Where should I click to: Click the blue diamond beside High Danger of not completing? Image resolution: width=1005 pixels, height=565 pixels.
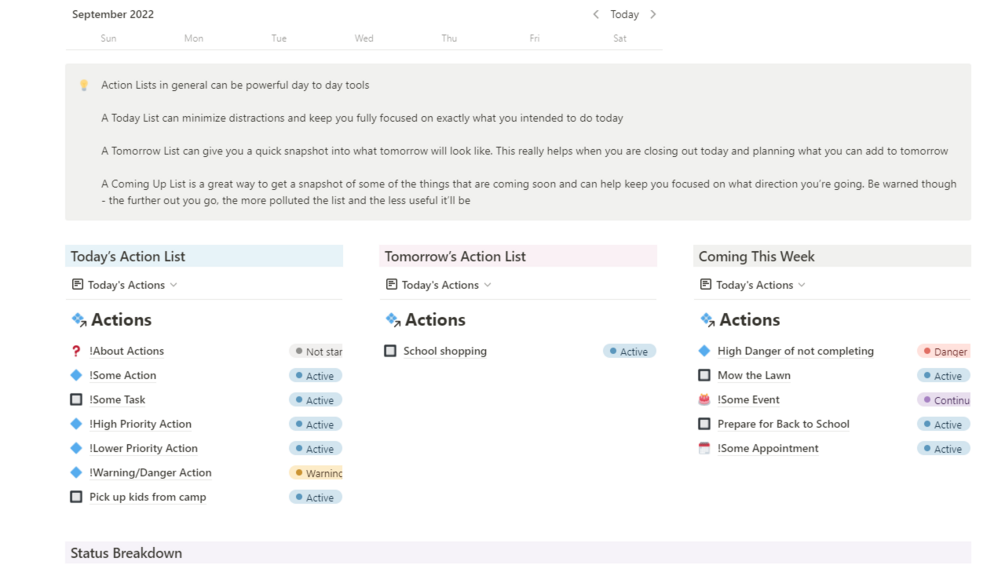click(704, 351)
